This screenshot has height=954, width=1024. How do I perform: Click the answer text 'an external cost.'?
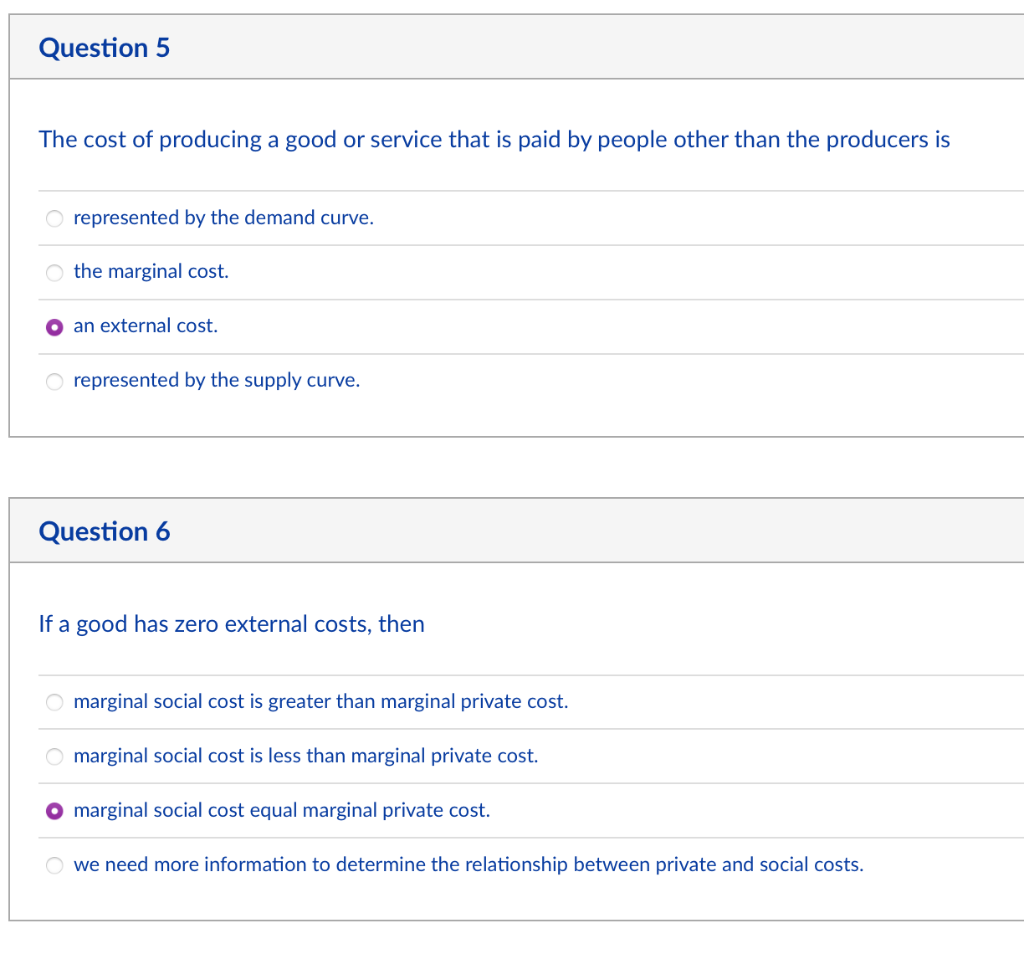point(145,326)
